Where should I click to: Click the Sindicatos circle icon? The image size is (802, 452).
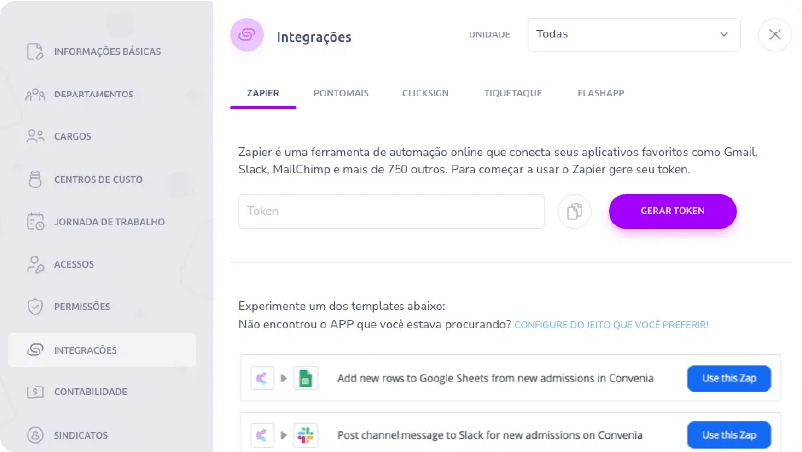tap(35, 435)
